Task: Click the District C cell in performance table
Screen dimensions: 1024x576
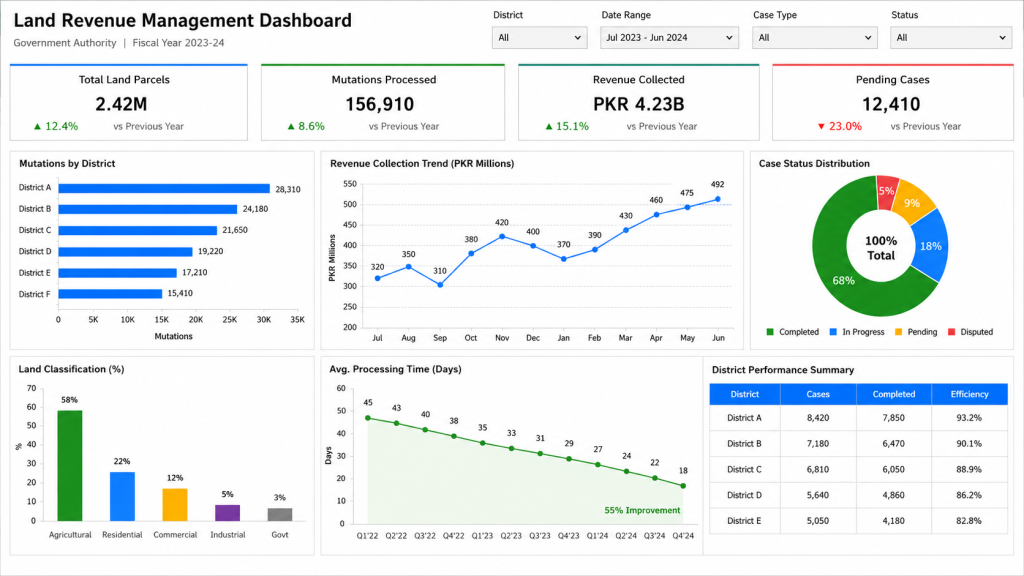Action: tap(744, 470)
